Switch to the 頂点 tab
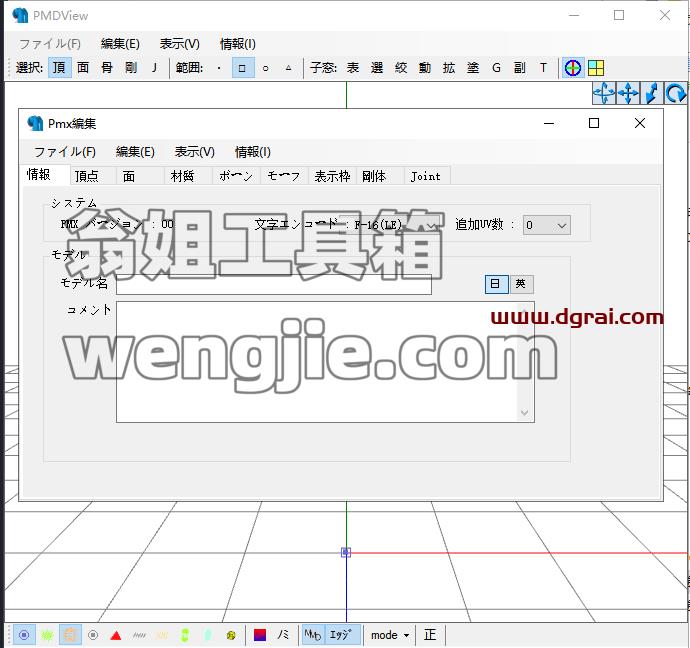This screenshot has height=648, width=690. click(93, 176)
